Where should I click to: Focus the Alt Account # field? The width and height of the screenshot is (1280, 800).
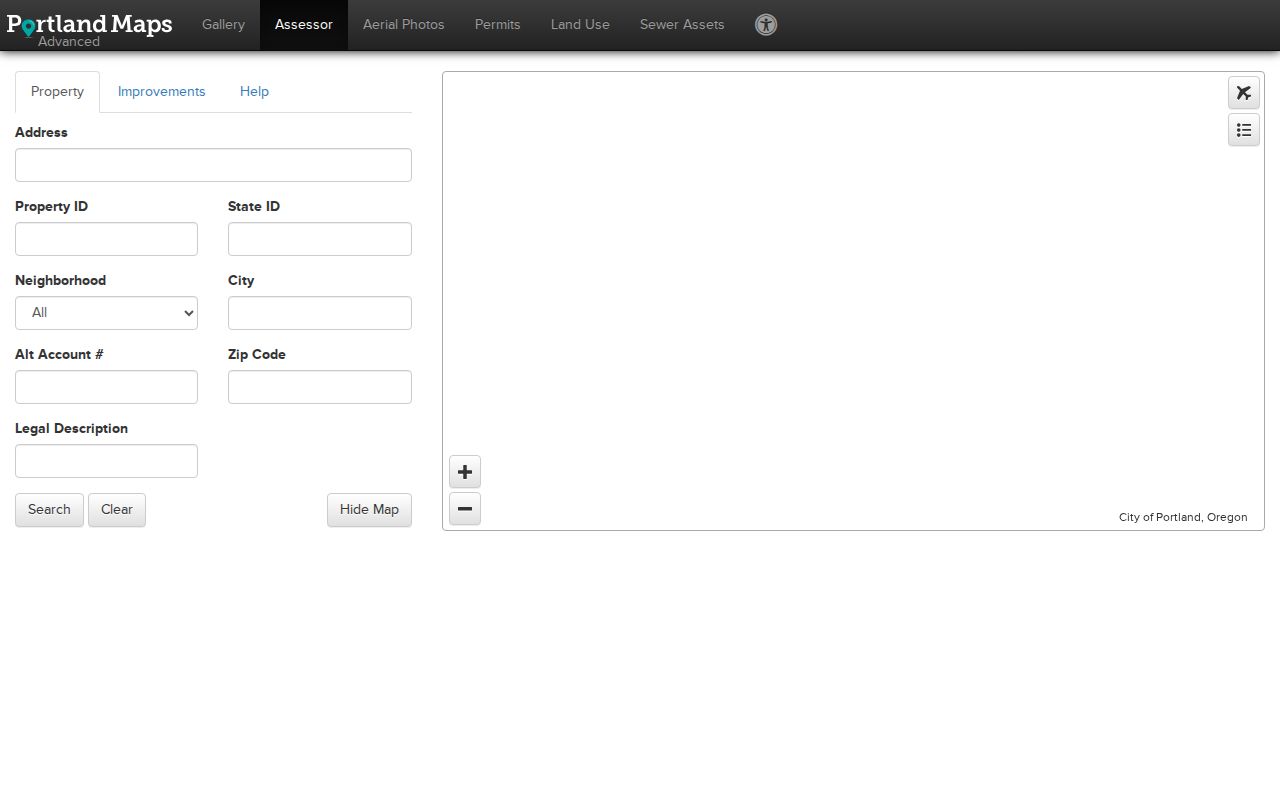(x=106, y=387)
